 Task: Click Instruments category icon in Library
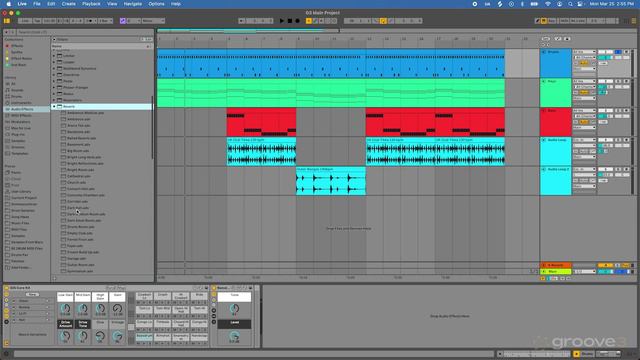point(7,103)
